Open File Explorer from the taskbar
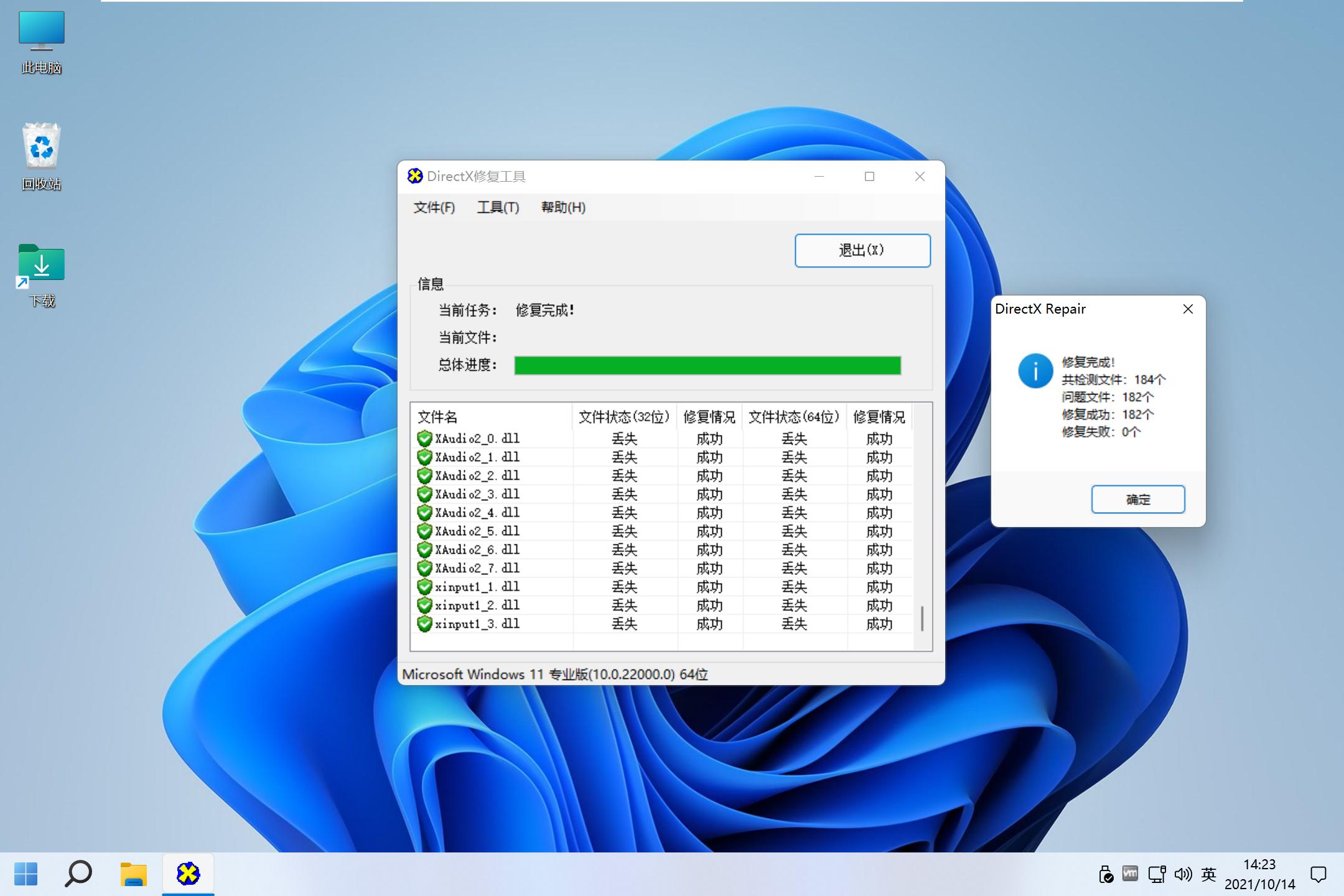This screenshot has height=896, width=1344. pyautogui.click(x=133, y=874)
